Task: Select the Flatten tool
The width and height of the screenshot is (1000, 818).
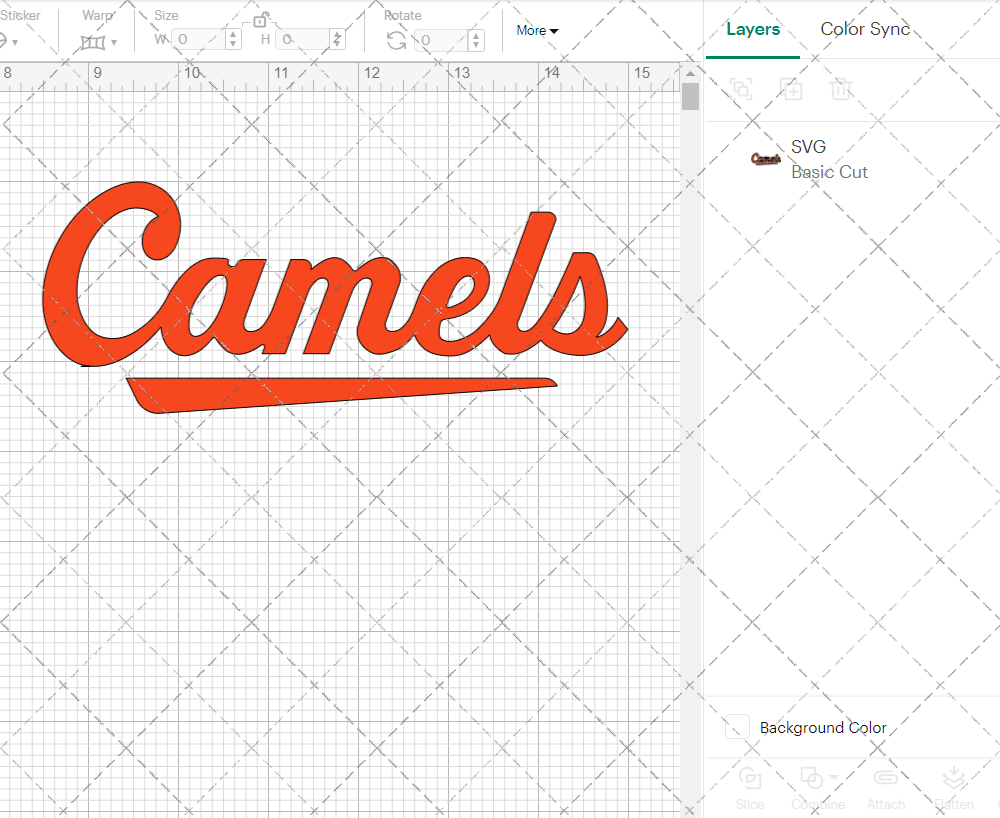Action: [953, 778]
